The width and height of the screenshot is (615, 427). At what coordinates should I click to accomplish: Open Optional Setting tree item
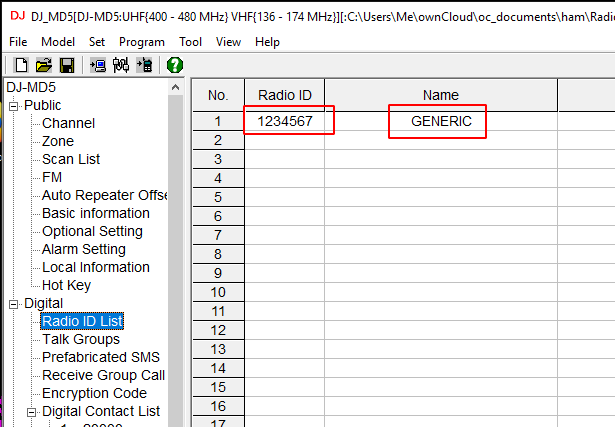pyautogui.click(x=92, y=231)
